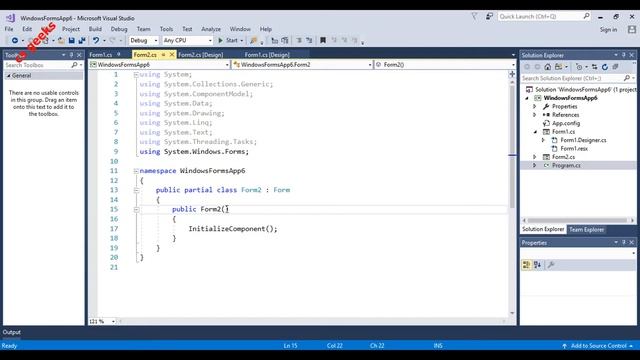Screen dimensions: 640x360
Task: Click Categorized icon in Properties panel
Action: click(527, 265)
